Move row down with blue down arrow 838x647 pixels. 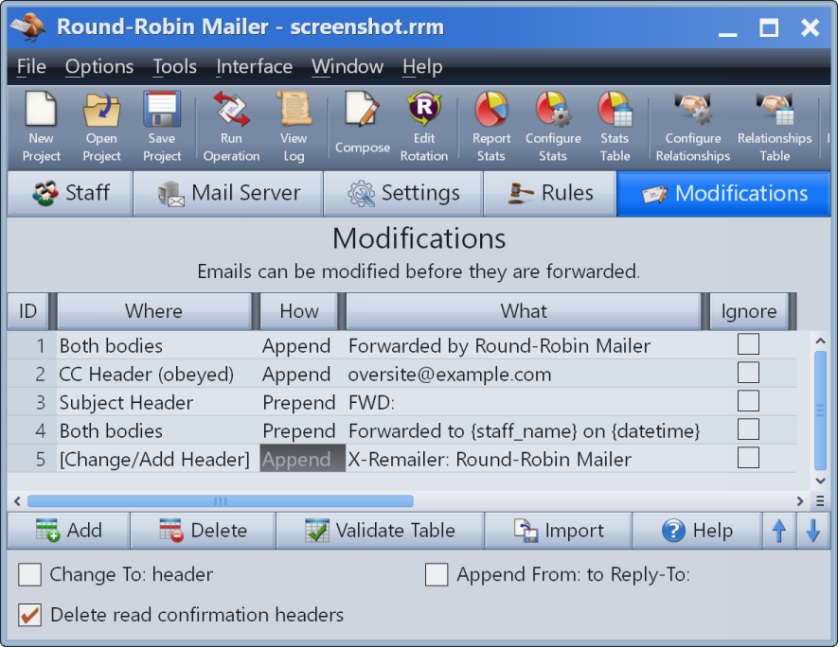click(813, 531)
